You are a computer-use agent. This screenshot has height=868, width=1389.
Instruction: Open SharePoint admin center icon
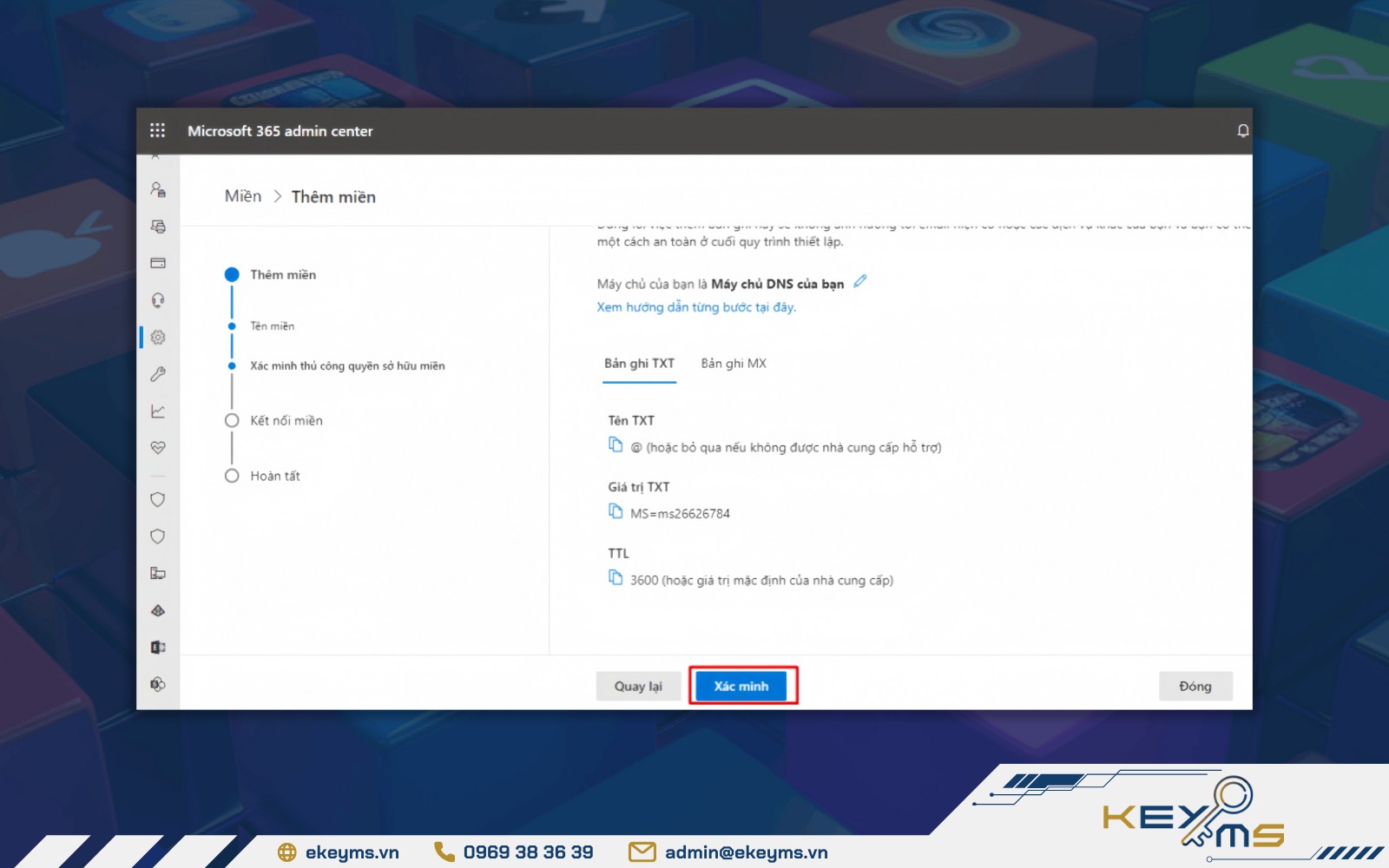(158, 684)
